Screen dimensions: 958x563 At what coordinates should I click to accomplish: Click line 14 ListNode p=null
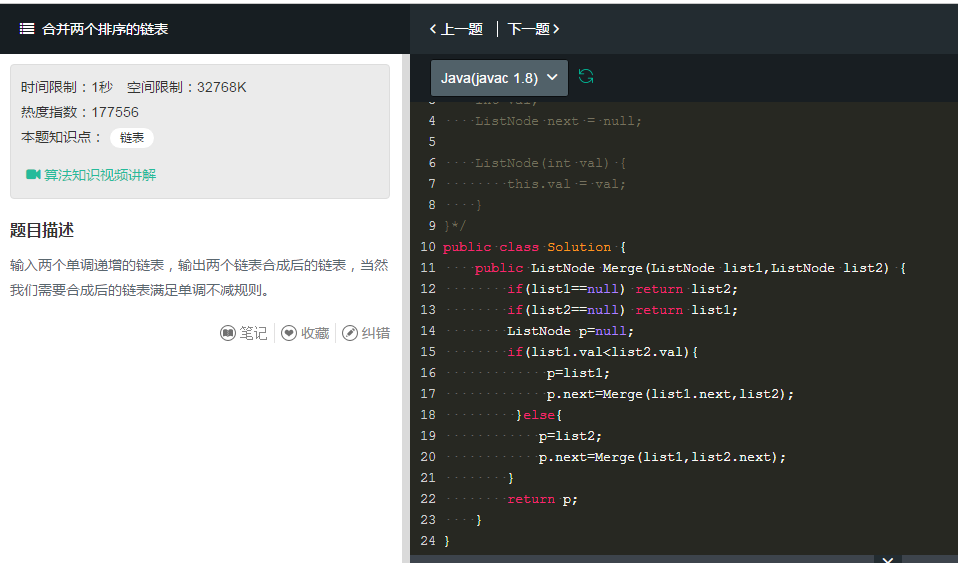coord(571,331)
